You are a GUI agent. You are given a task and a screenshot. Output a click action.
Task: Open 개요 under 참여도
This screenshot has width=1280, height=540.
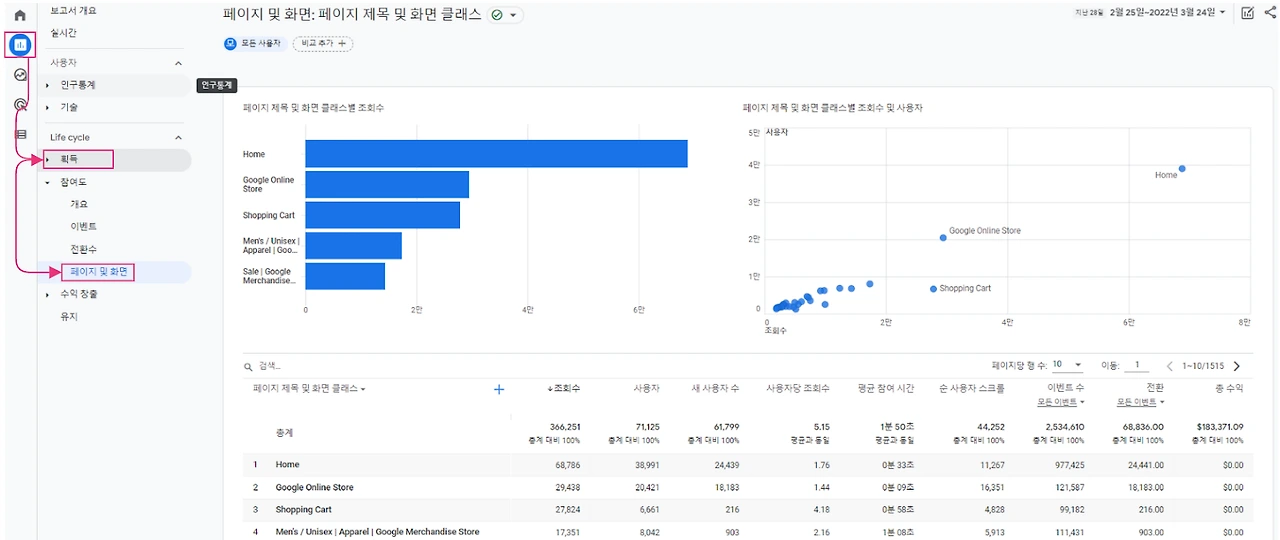click(x=79, y=204)
